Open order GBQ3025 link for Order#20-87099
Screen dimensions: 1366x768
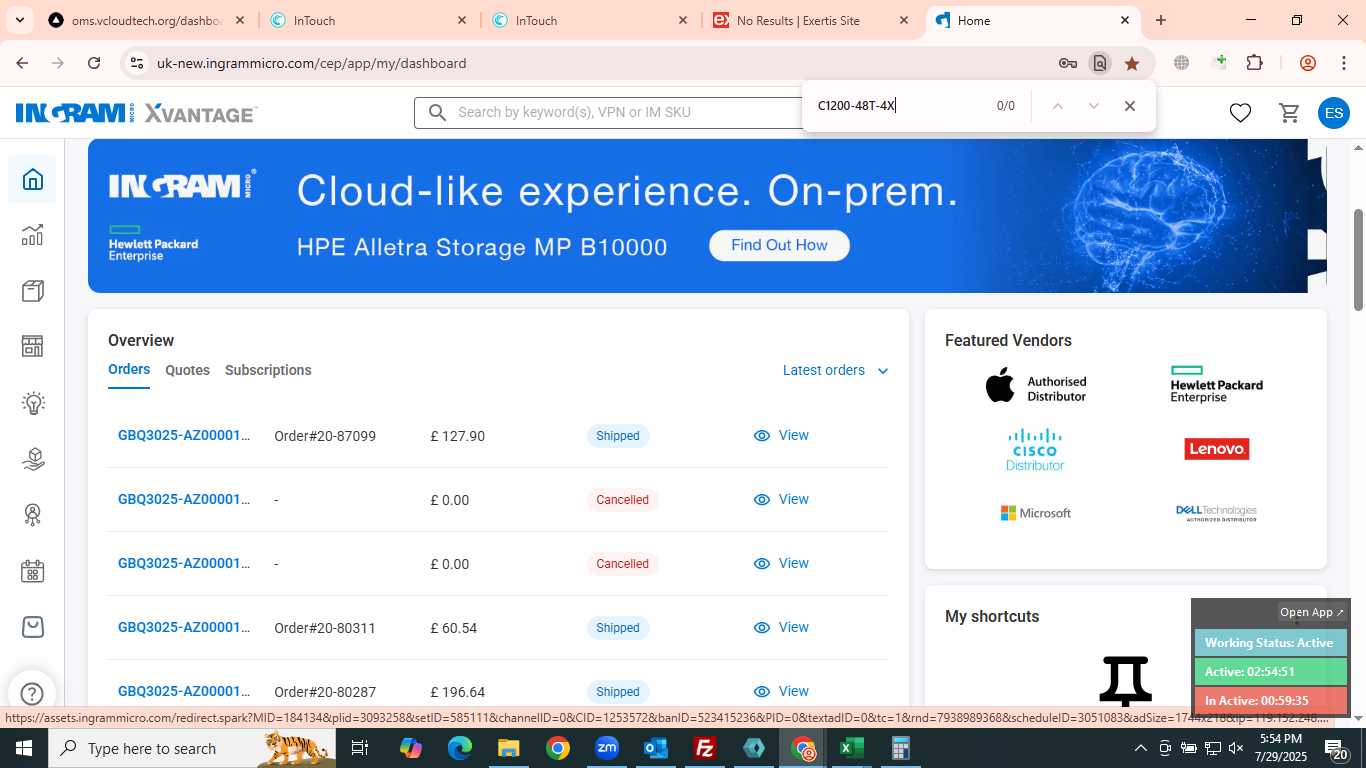click(184, 435)
